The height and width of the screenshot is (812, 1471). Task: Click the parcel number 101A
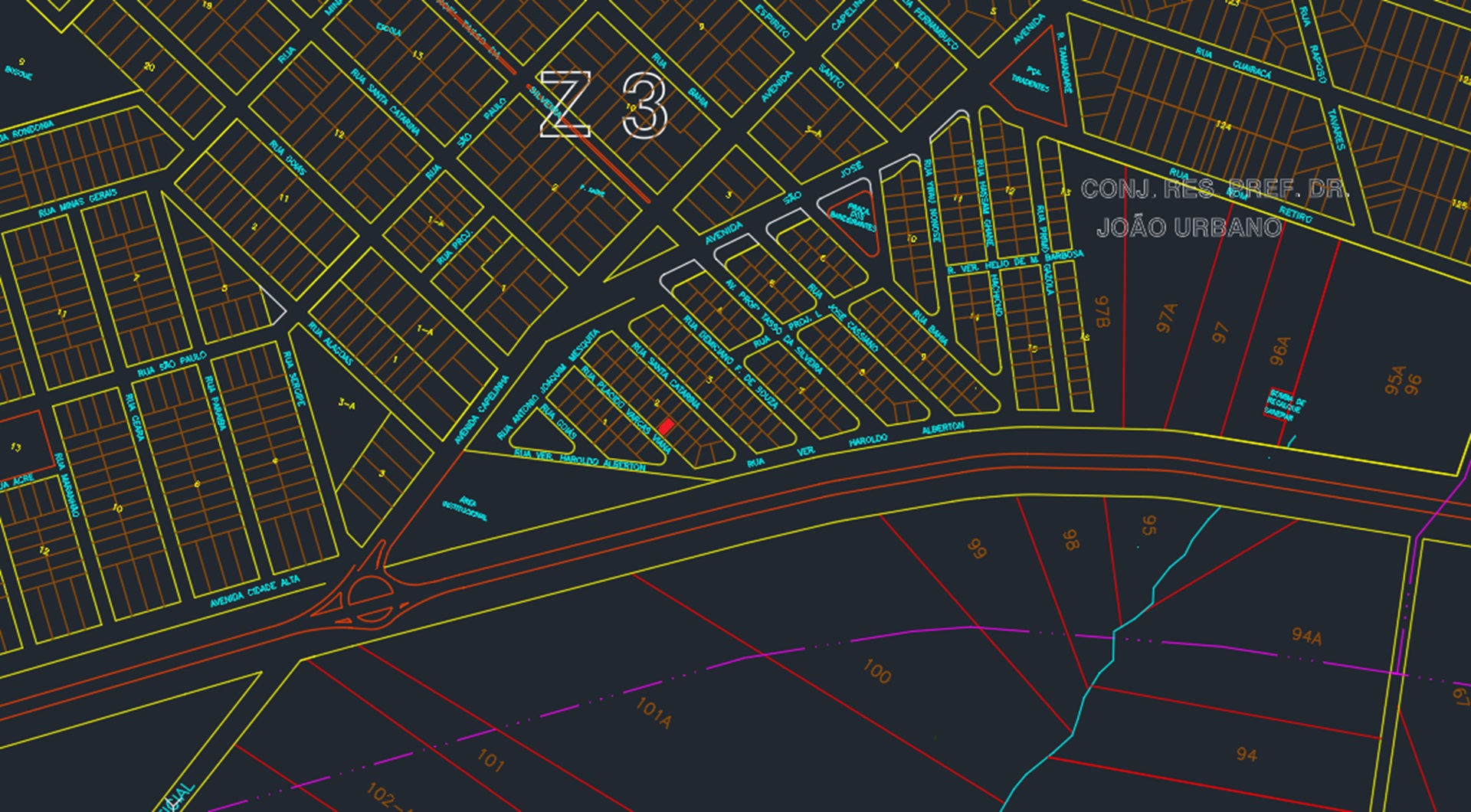coord(654,712)
